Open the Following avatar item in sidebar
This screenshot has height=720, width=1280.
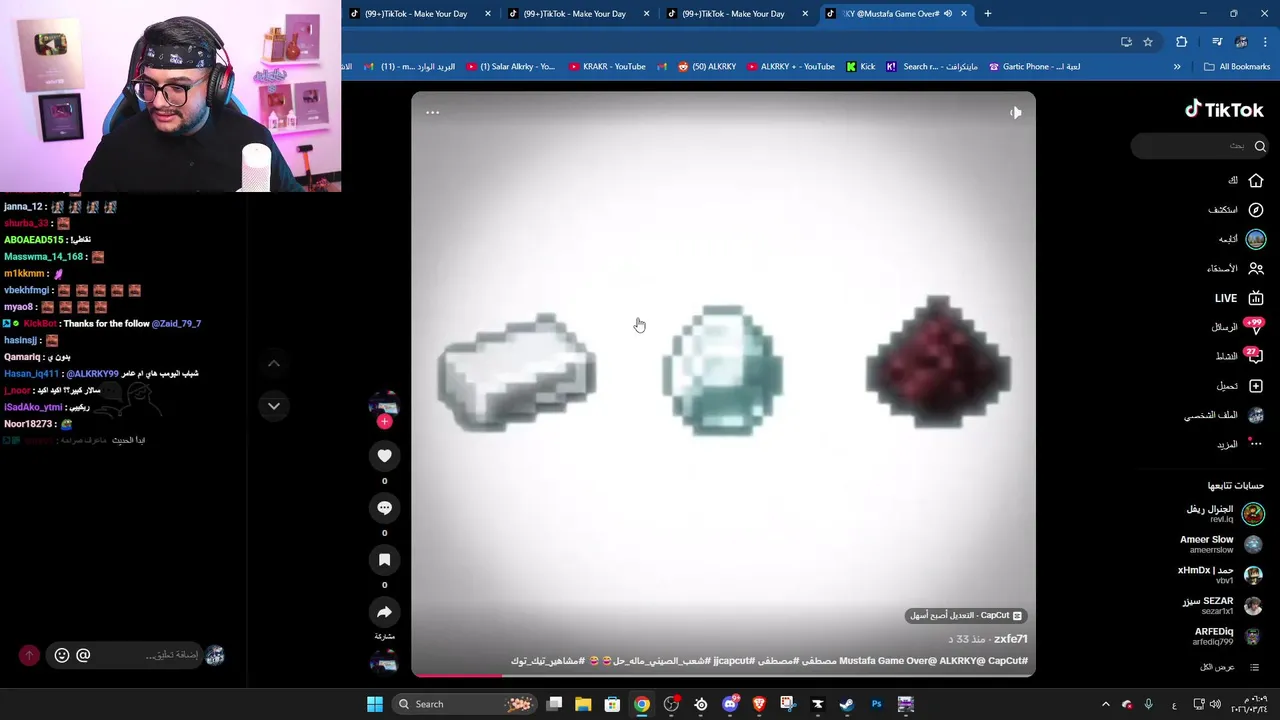(1256, 239)
